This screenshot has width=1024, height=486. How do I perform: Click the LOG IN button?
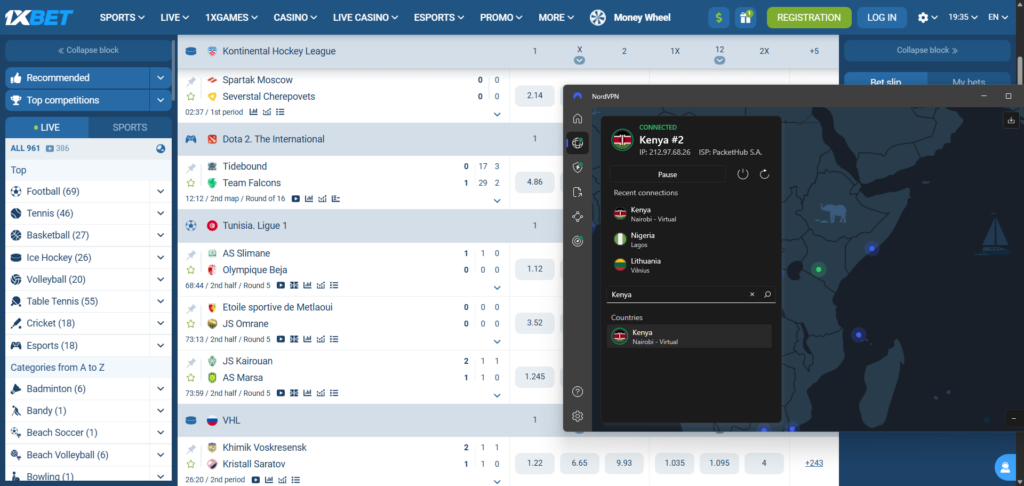[882, 18]
